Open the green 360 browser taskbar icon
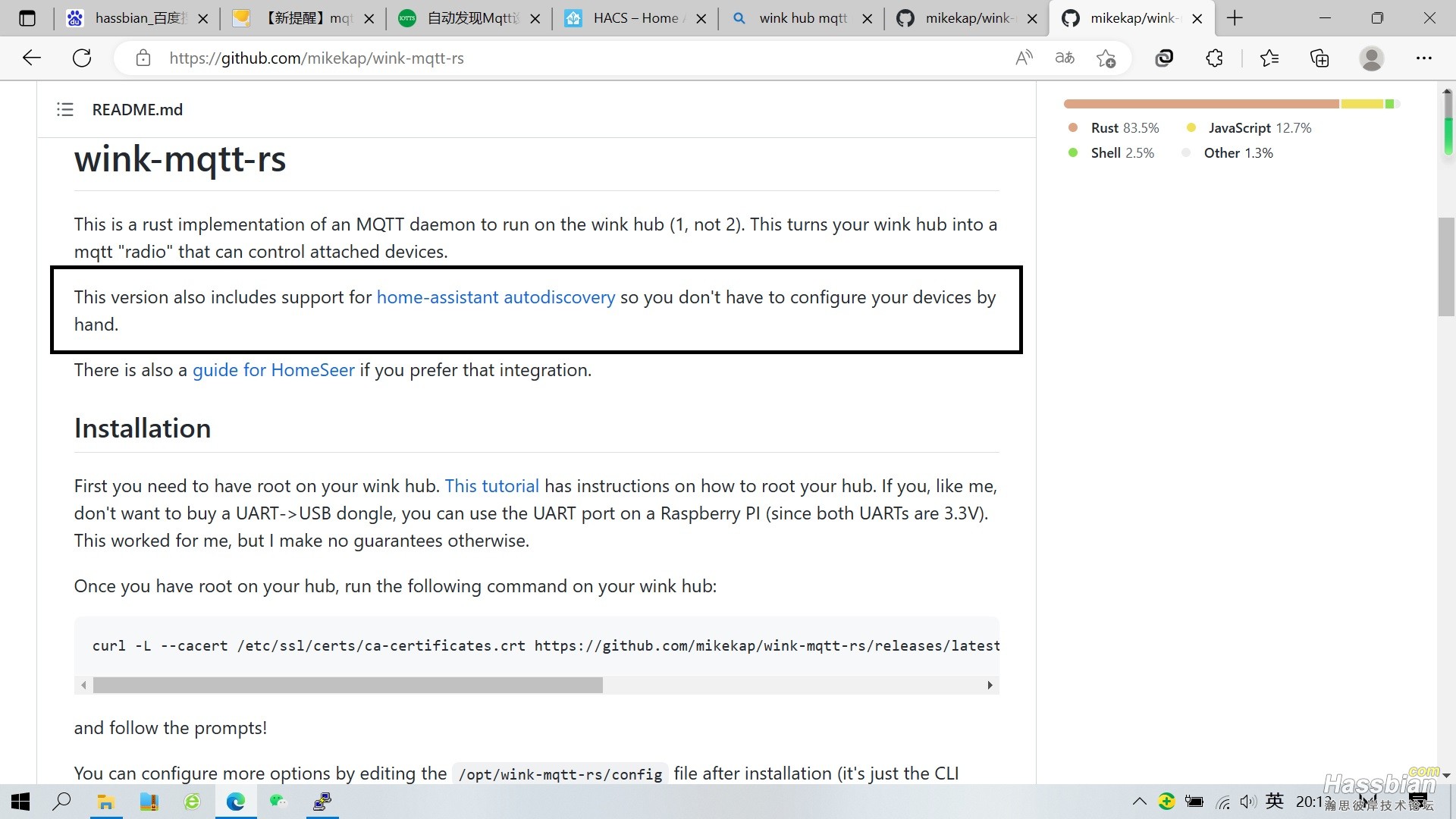The height and width of the screenshot is (819, 1456). [192, 802]
